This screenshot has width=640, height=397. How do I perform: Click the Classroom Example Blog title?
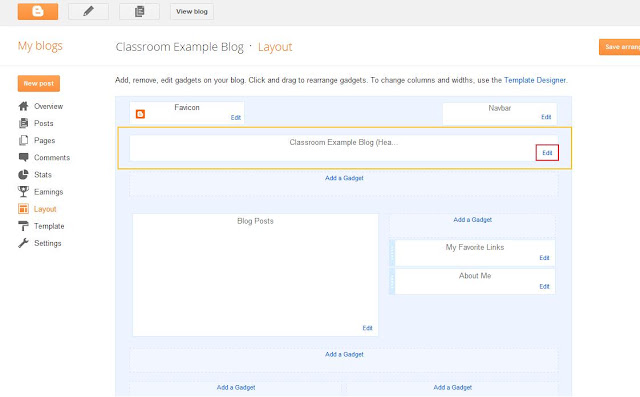click(180, 47)
